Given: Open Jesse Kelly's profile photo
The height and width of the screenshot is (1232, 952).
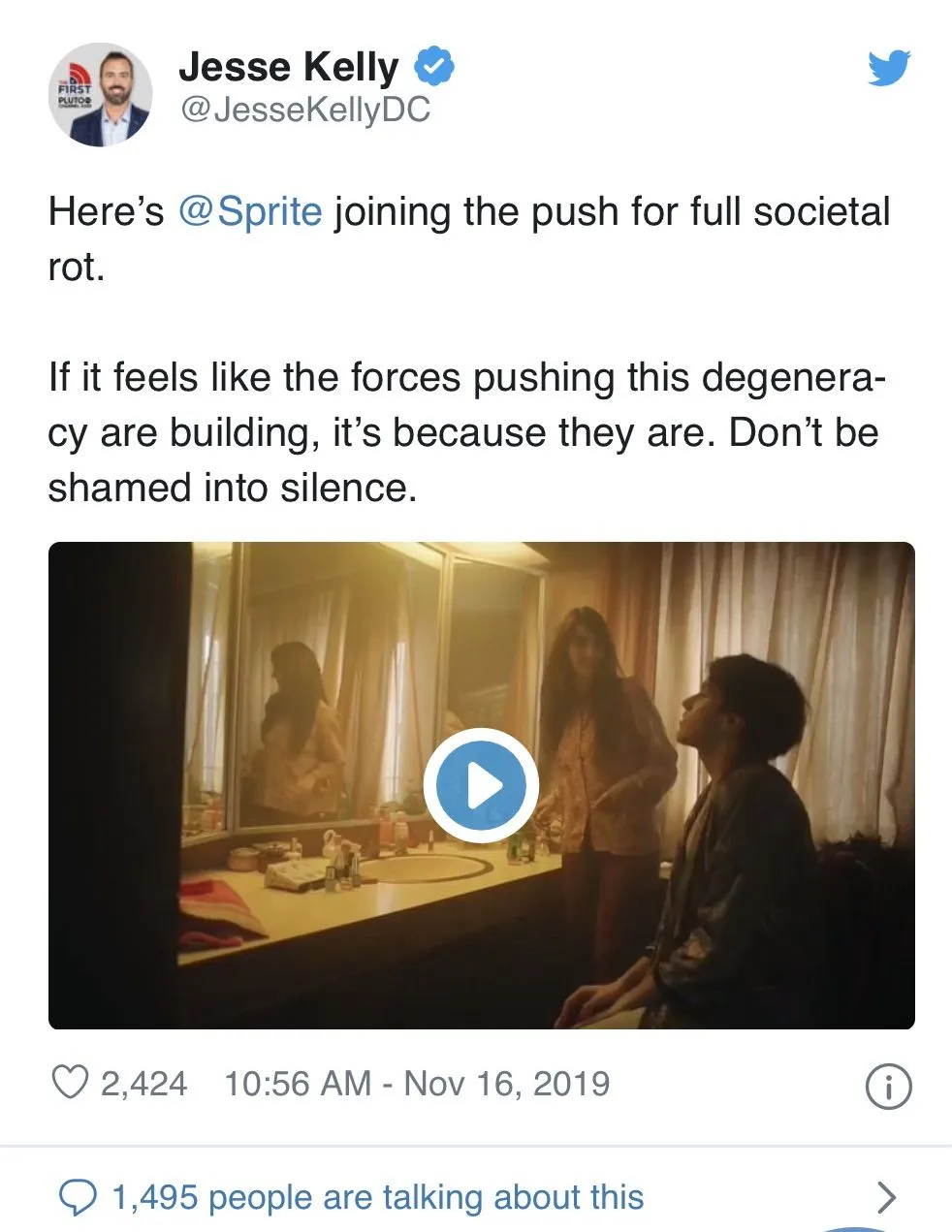Looking at the screenshot, I should [x=102, y=94].
